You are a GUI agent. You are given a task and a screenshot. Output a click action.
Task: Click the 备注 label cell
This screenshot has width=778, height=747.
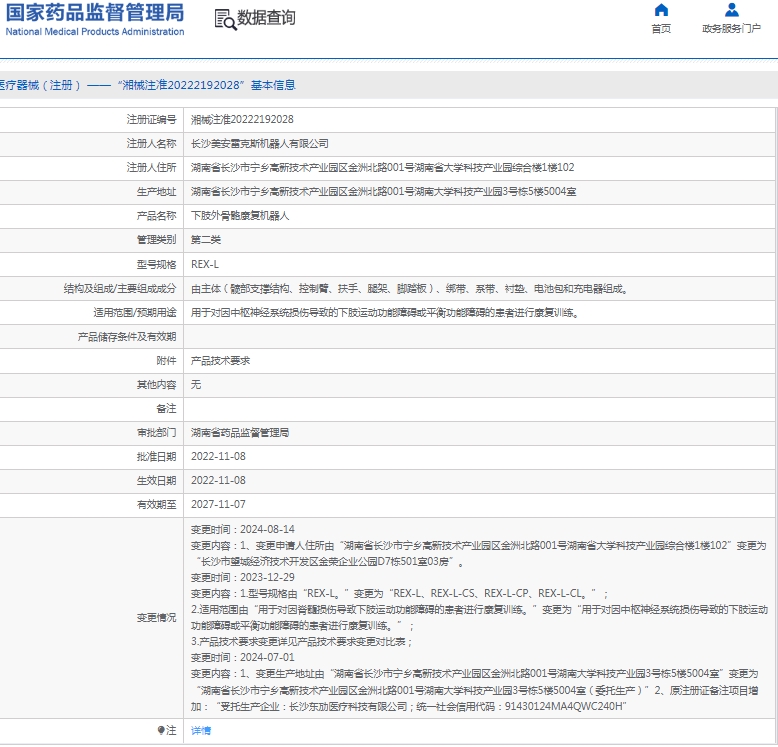point(91,408)
